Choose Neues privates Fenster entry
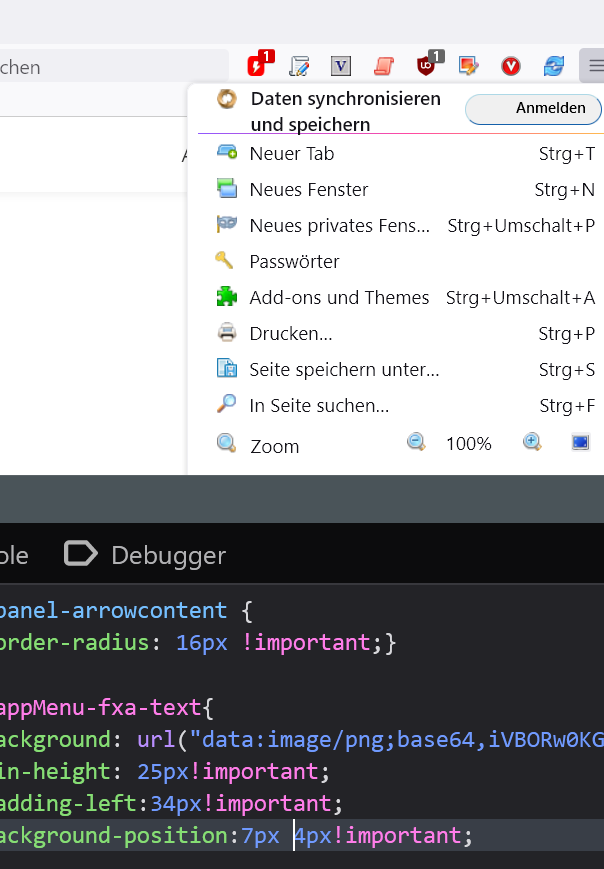 click(x=339, y=226)
